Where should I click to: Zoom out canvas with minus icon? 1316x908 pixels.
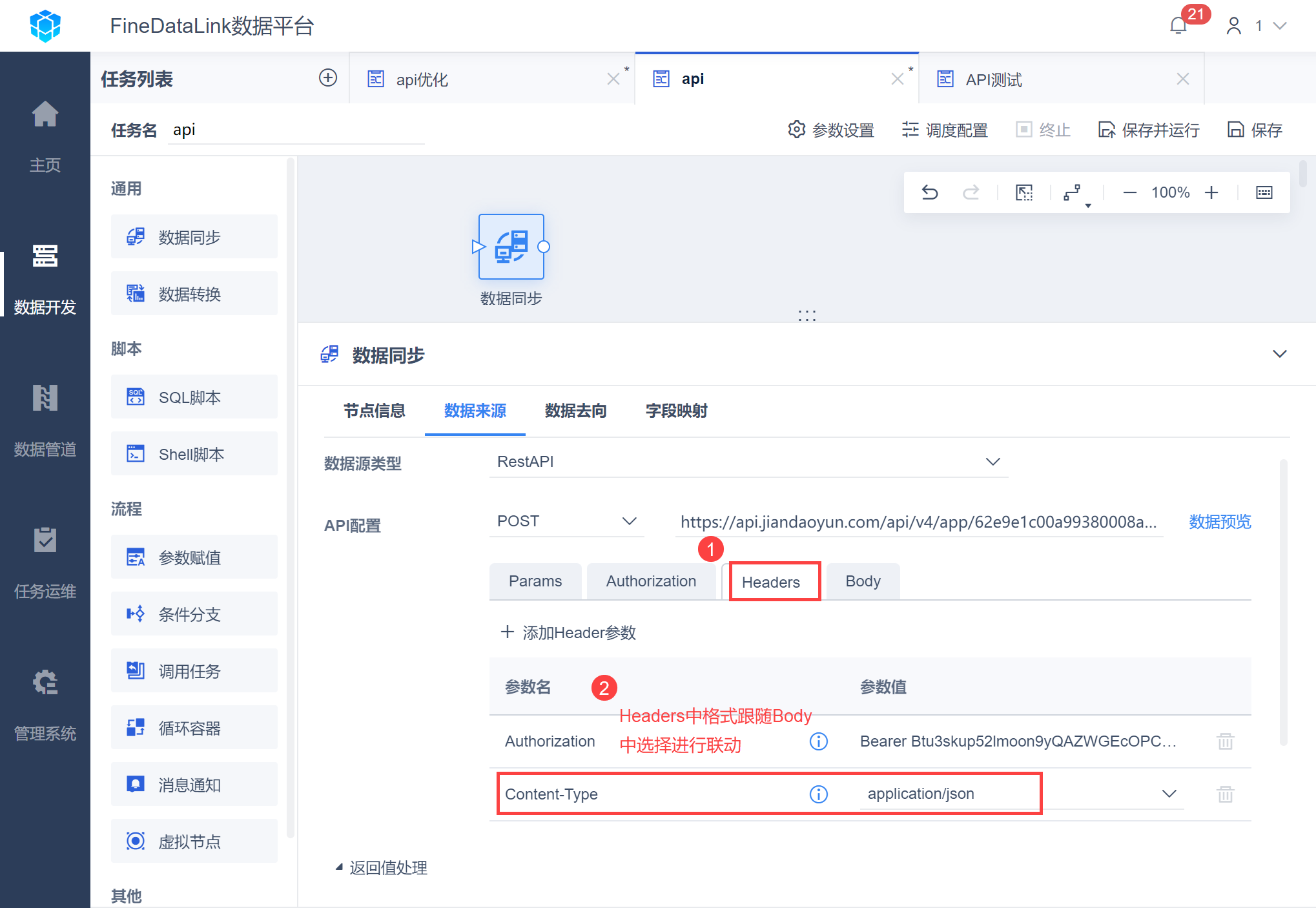tap(1129, 192)
